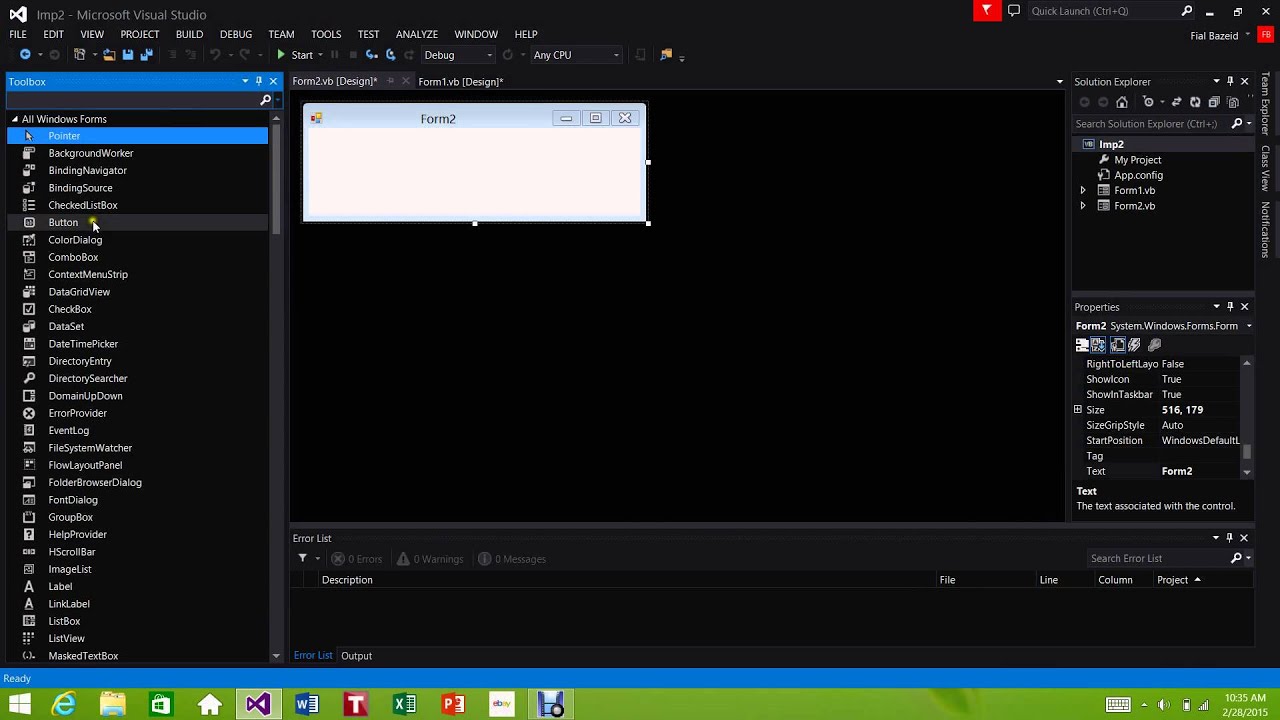Switch to Form1.vb [Design] tab
The width and height of the screenshot is (1280, 720).
[460, 82]
